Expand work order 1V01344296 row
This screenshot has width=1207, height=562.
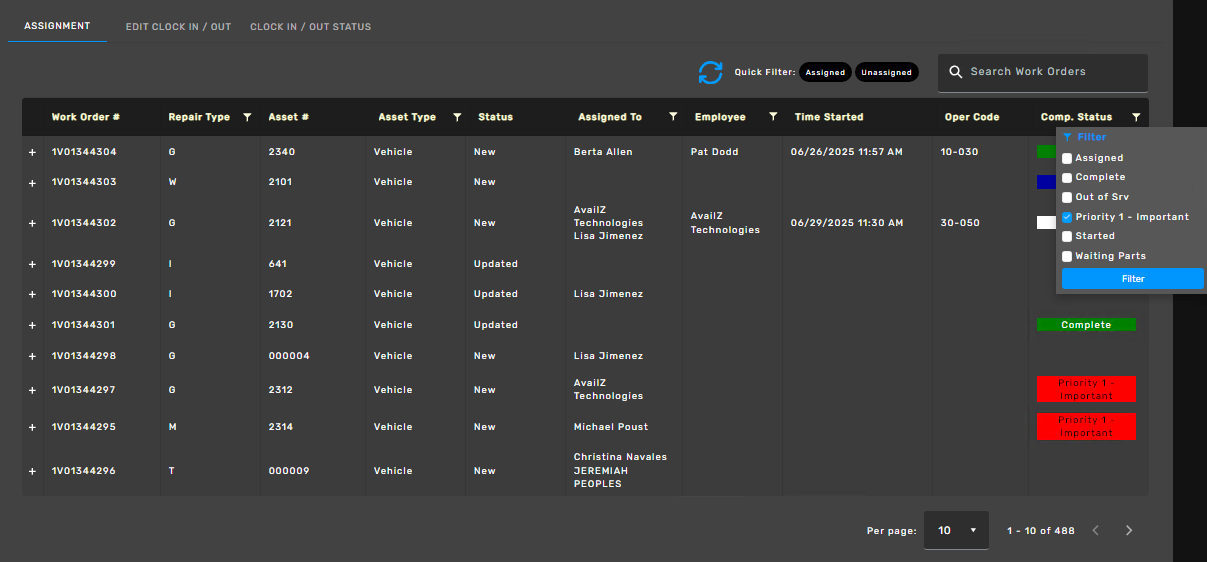coord(32,471)
